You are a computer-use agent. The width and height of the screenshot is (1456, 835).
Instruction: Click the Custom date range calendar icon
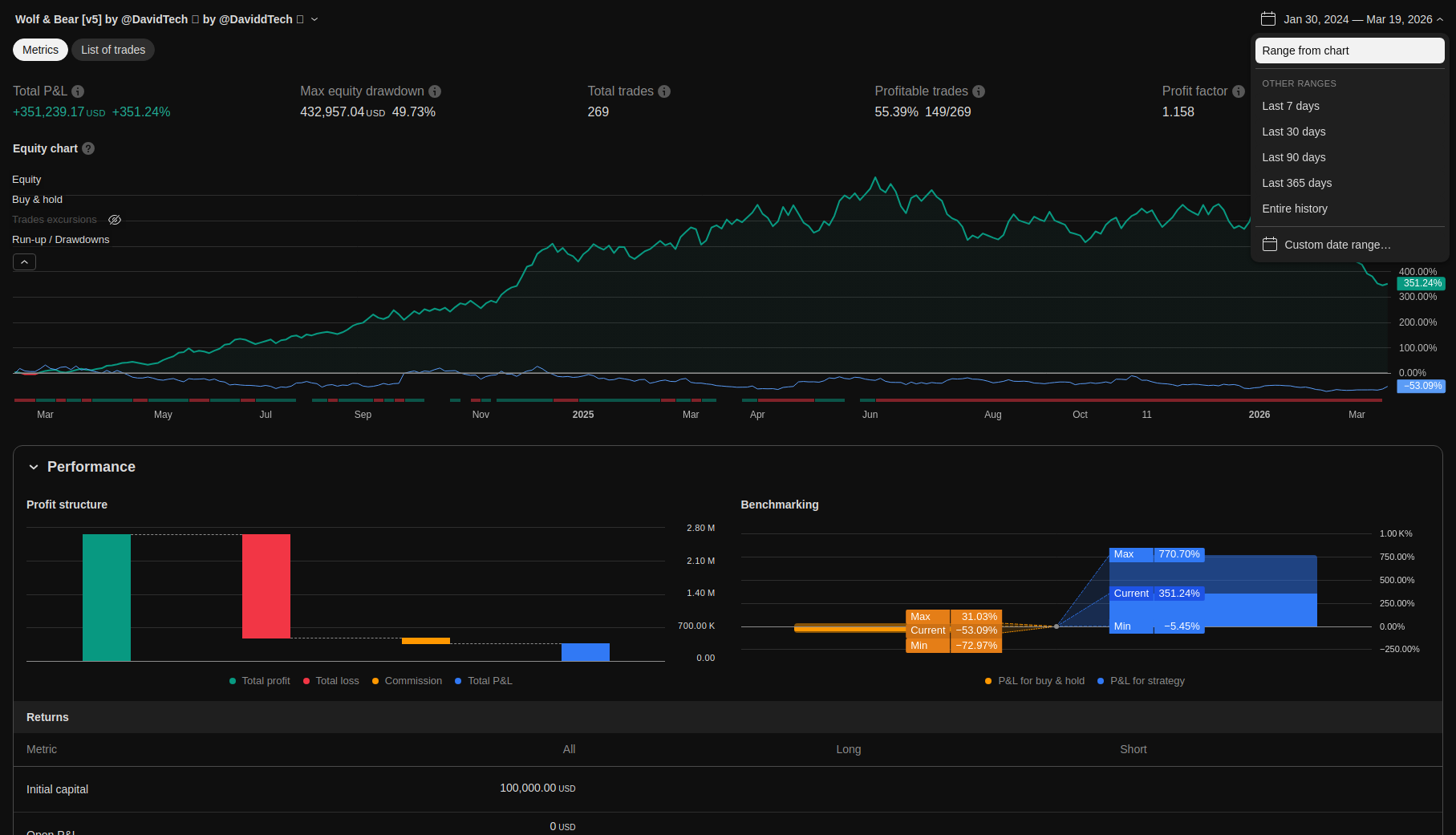[x=1270, y=245]
